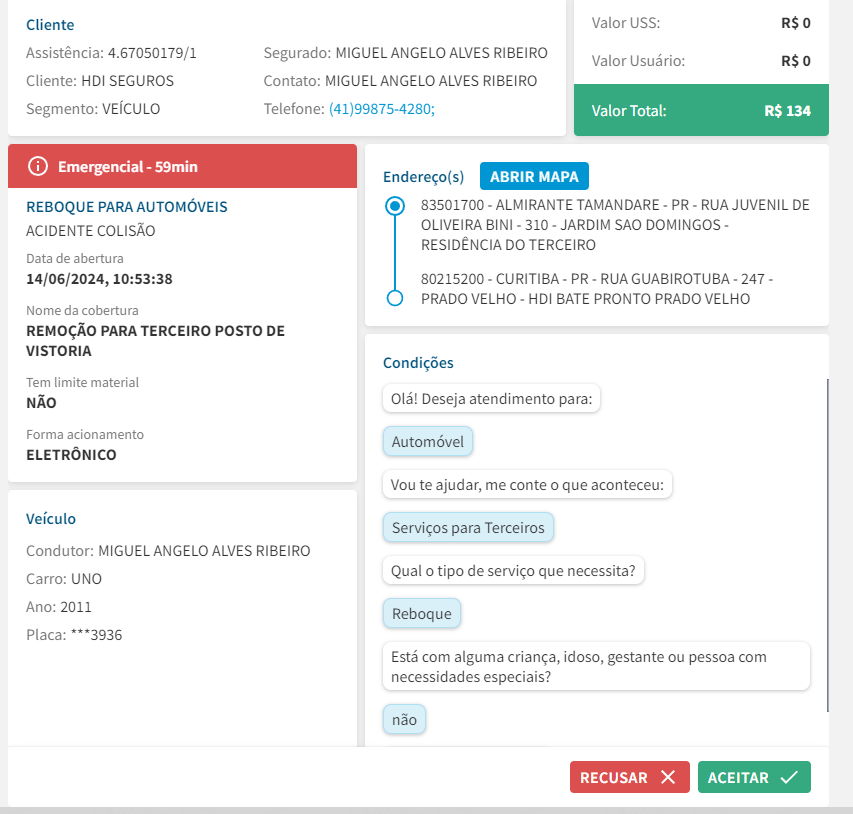Click Carro UNO text
The image size is (853, 814).
64,578
